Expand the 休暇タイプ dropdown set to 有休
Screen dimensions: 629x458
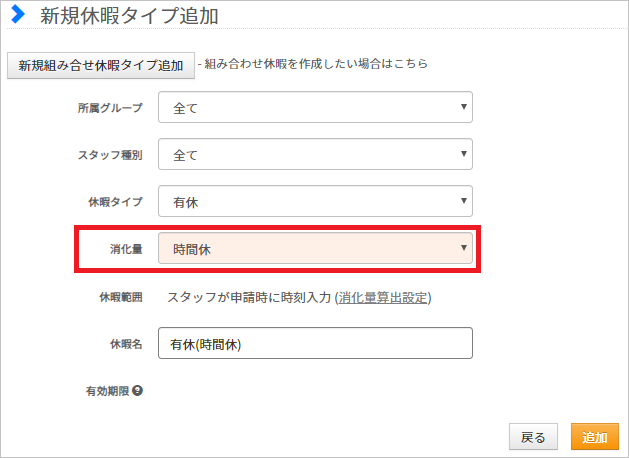(x=315, y=201)
